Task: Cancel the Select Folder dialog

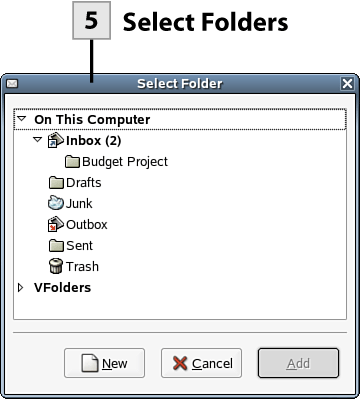Action: 201,363
